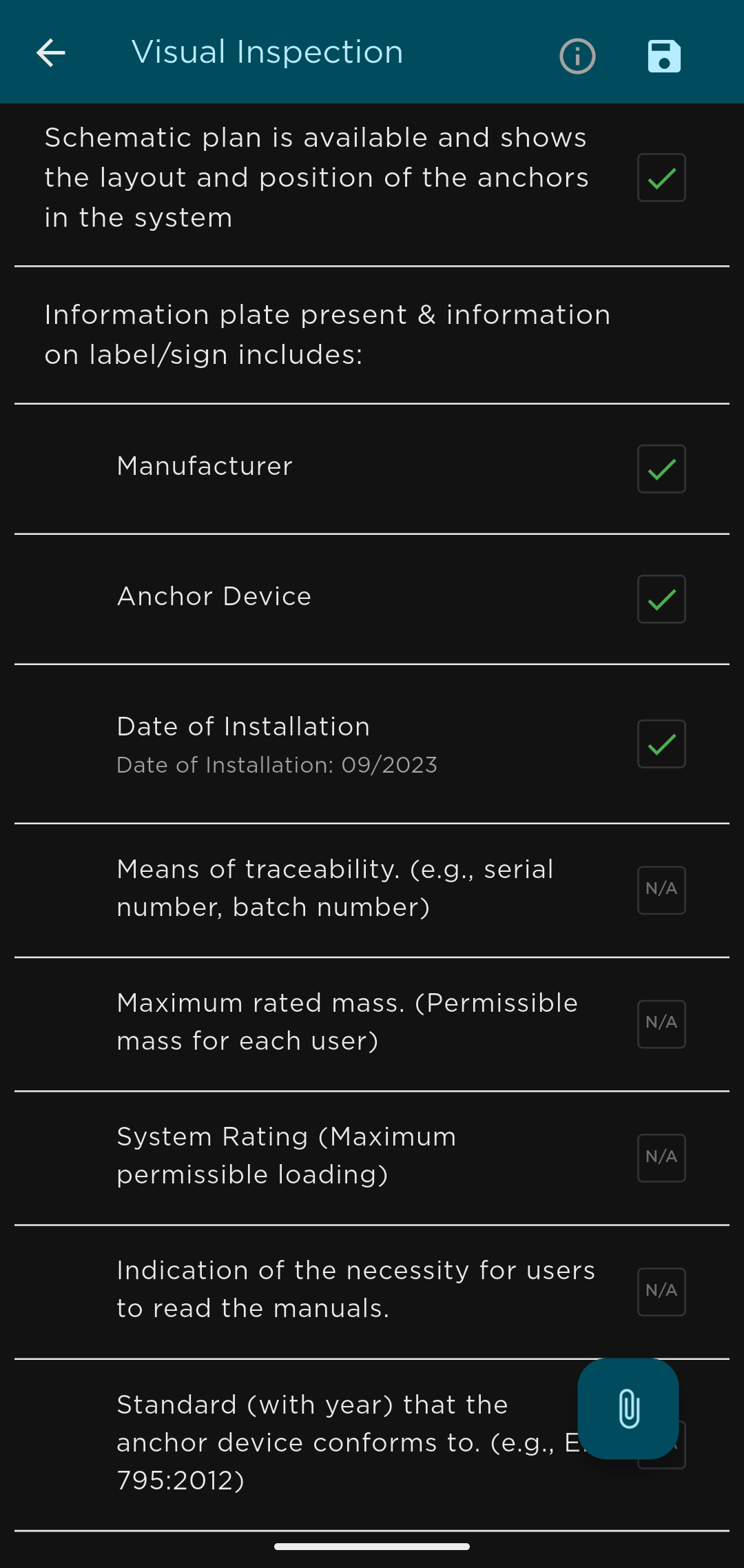Tap the back arrow icon
Screen dimensions: 744x1568
click(x=51, y=53)
